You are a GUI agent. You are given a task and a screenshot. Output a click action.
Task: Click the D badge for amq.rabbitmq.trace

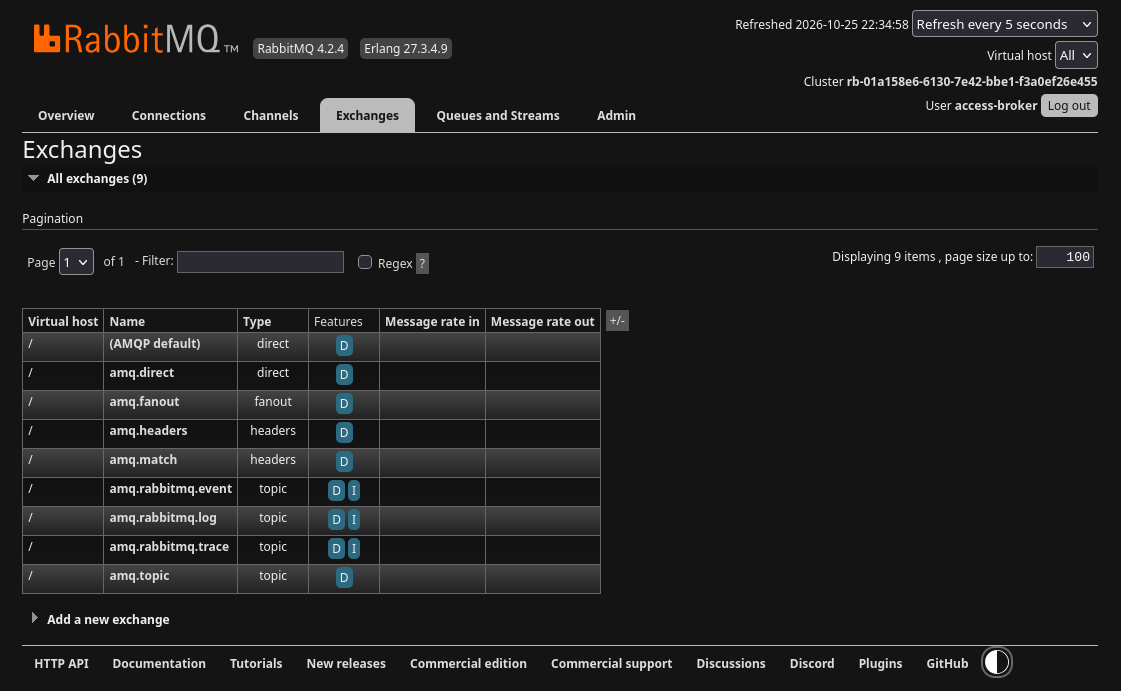(x=336, y=549)
